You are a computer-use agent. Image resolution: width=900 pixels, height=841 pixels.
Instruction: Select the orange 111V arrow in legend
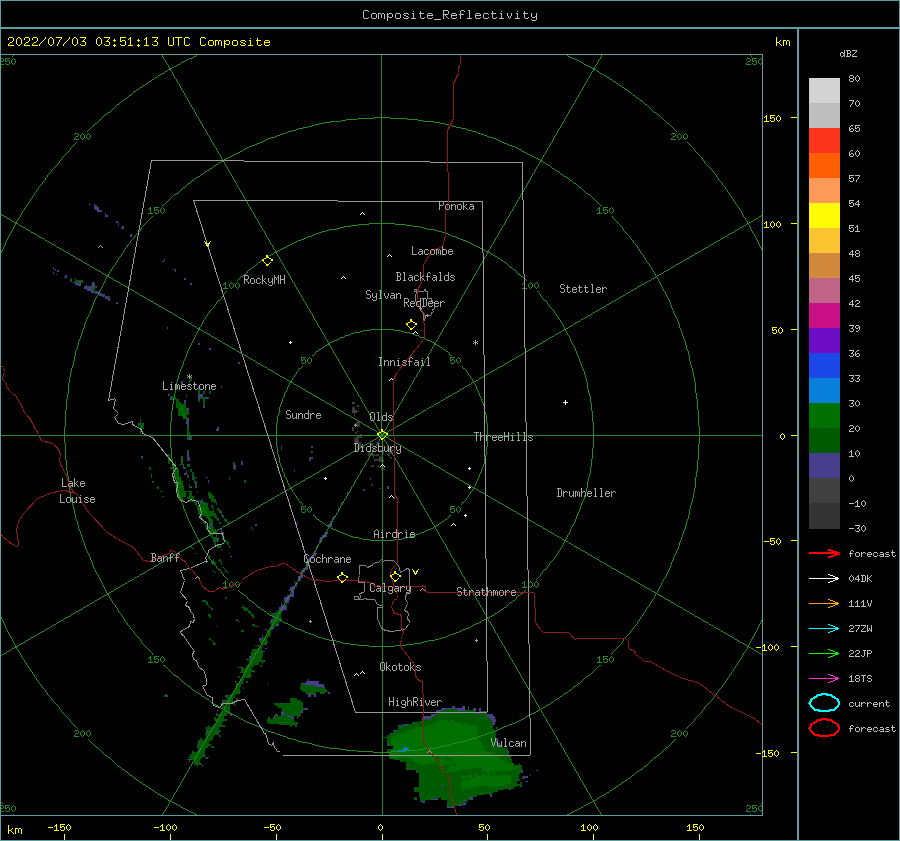[824, 603]
